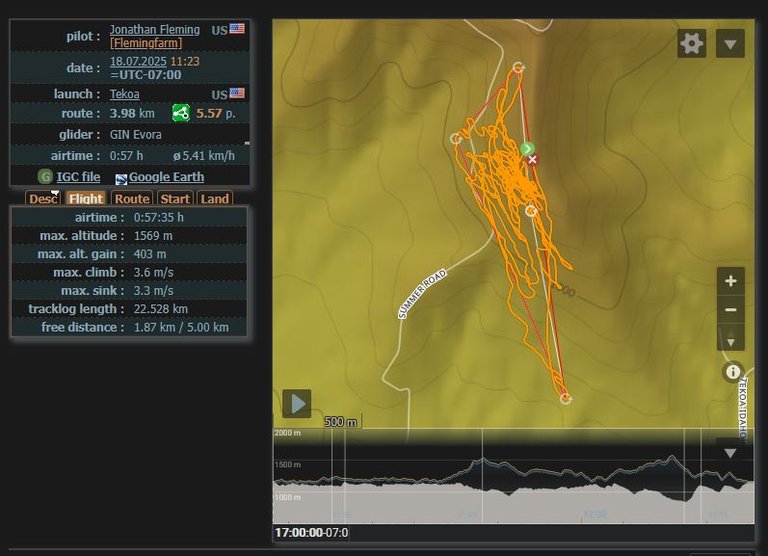Viewport: 768px width, 556px height.
Task: Click the date 18.07.2025 link
Action: [138, 62]
